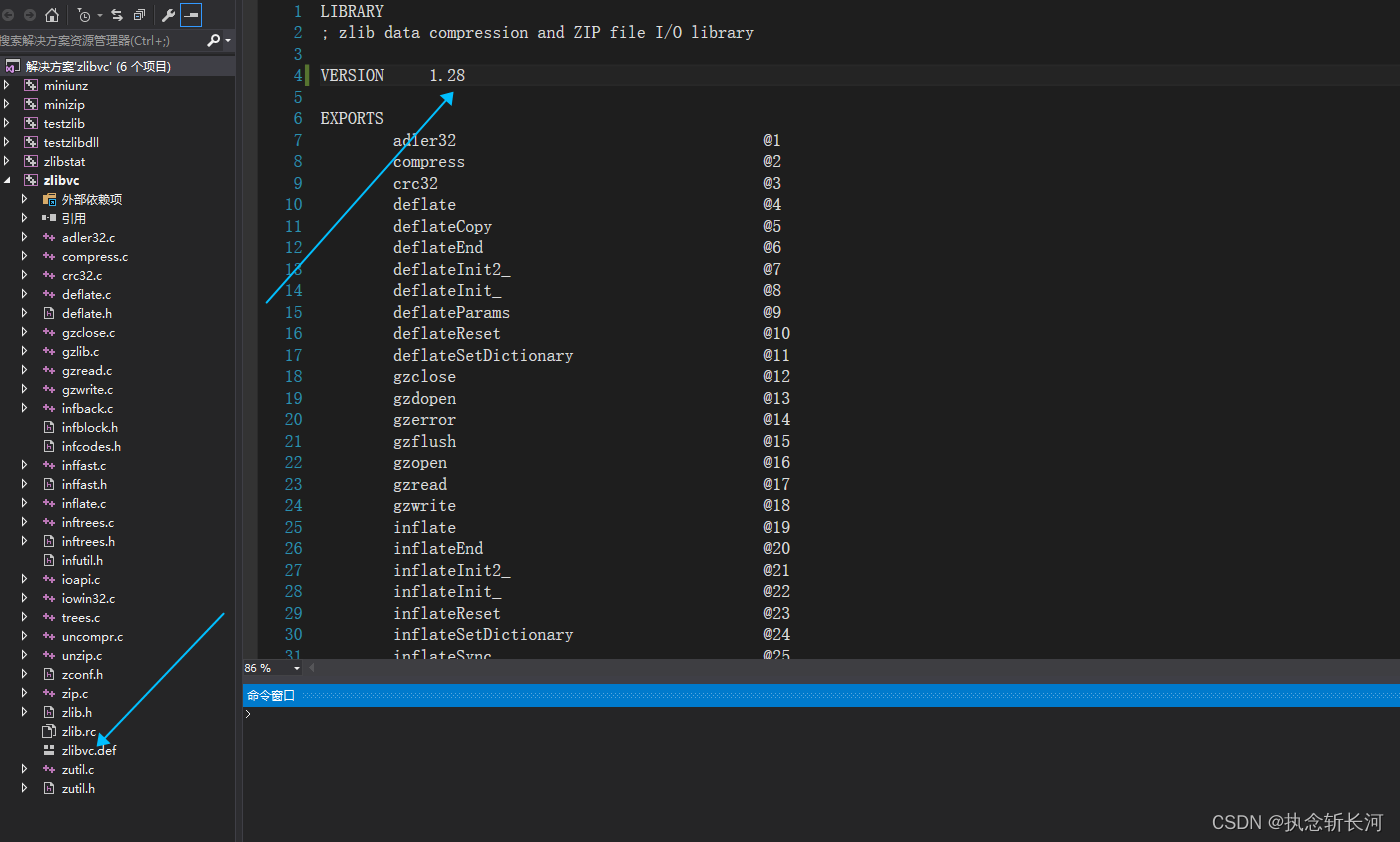Click the inftrees.c file icon
Image resolution: width=1400 pixels, height=842 pixels.
pos(49,522)
